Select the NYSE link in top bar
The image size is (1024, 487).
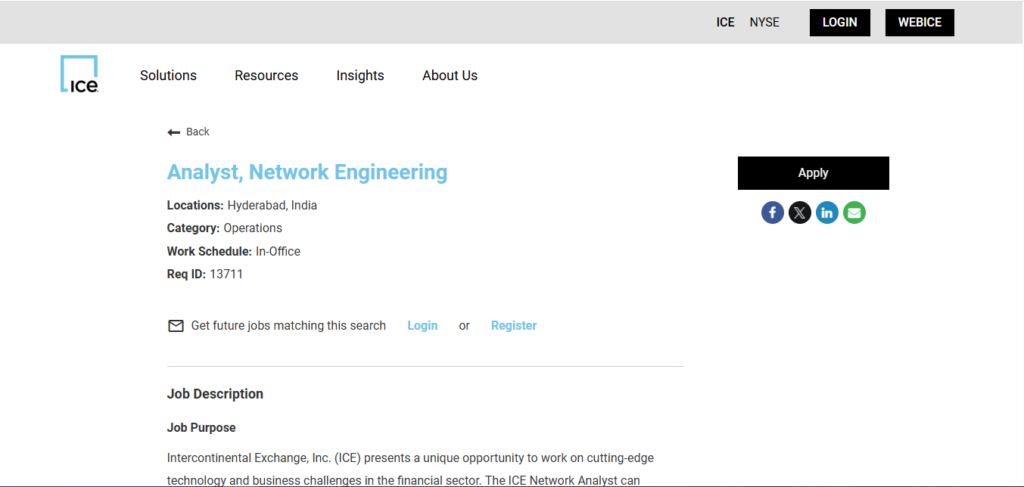pyautogui.click(x=764, y=22)
